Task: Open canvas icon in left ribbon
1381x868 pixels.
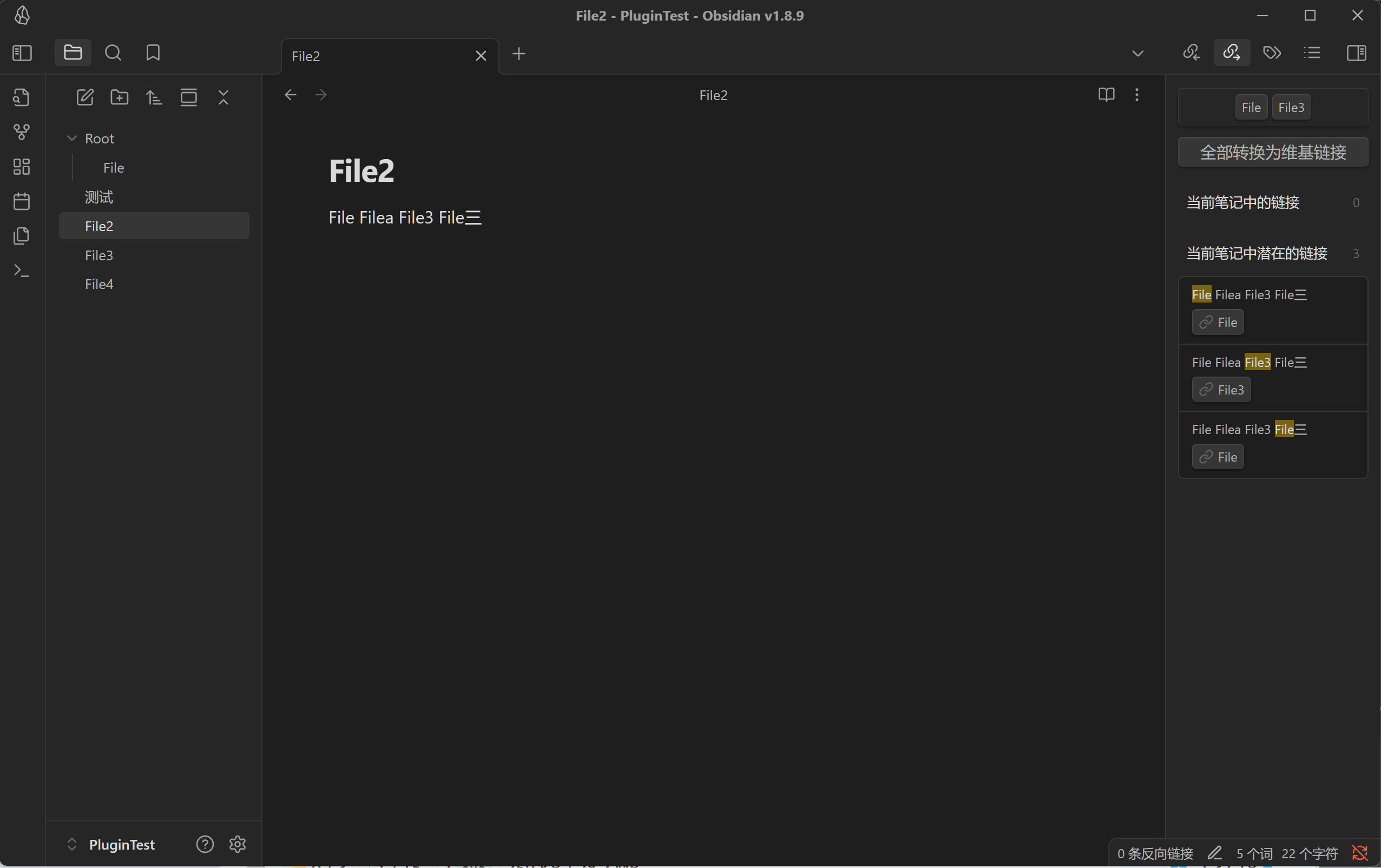Action: [x=21, y=167]
